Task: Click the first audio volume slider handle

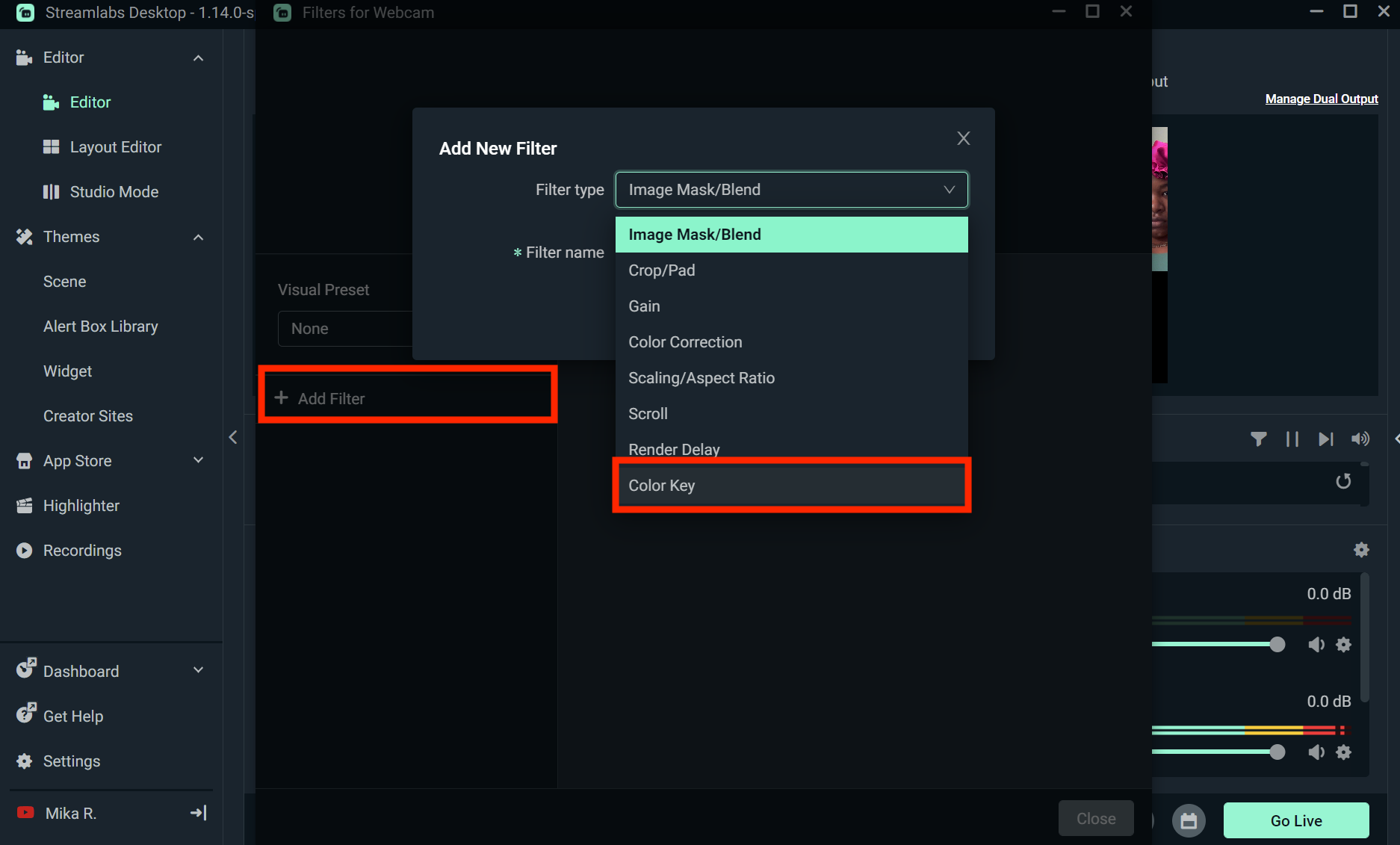Action: (1277, 645)
